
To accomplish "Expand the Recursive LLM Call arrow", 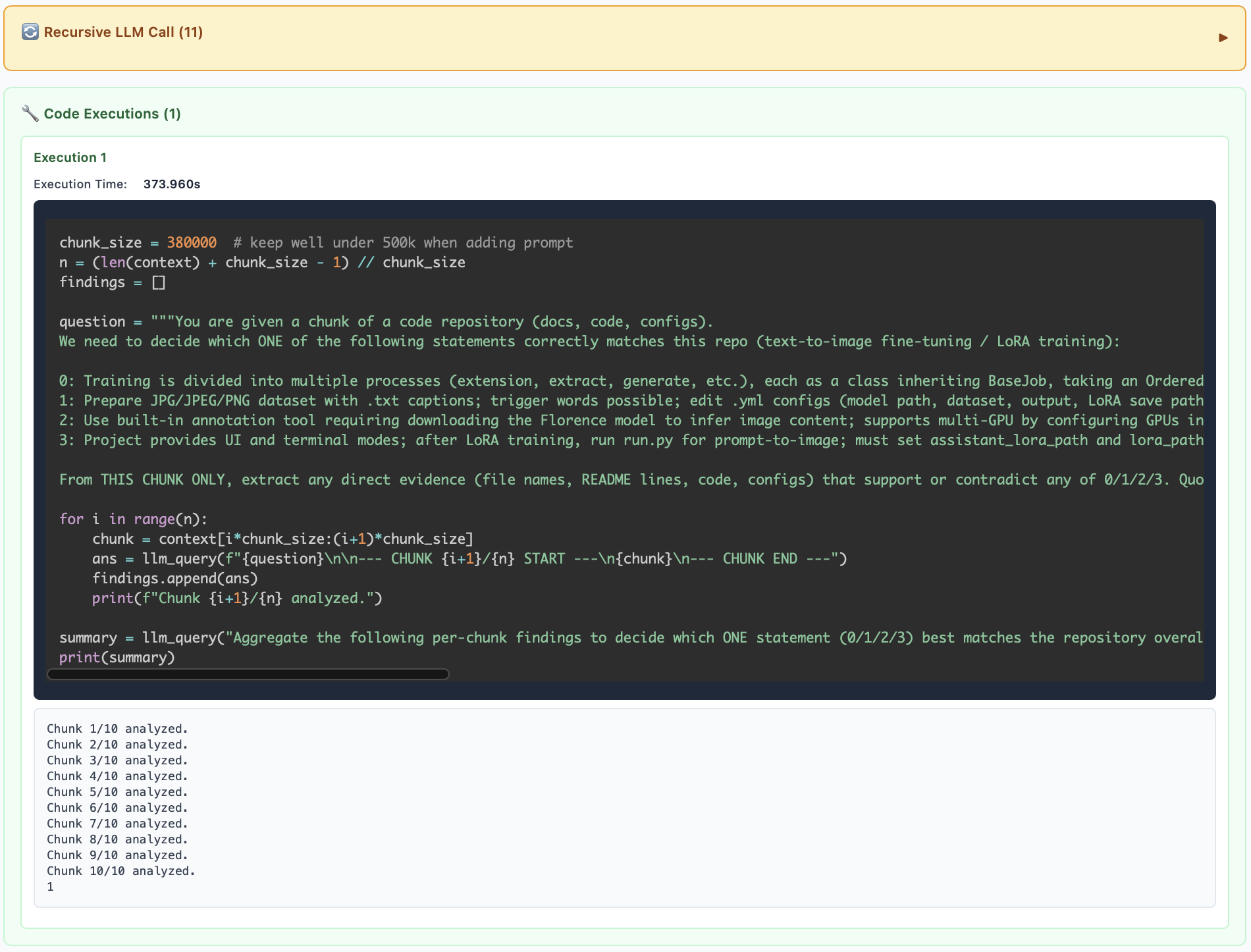I will (1223, 38).
